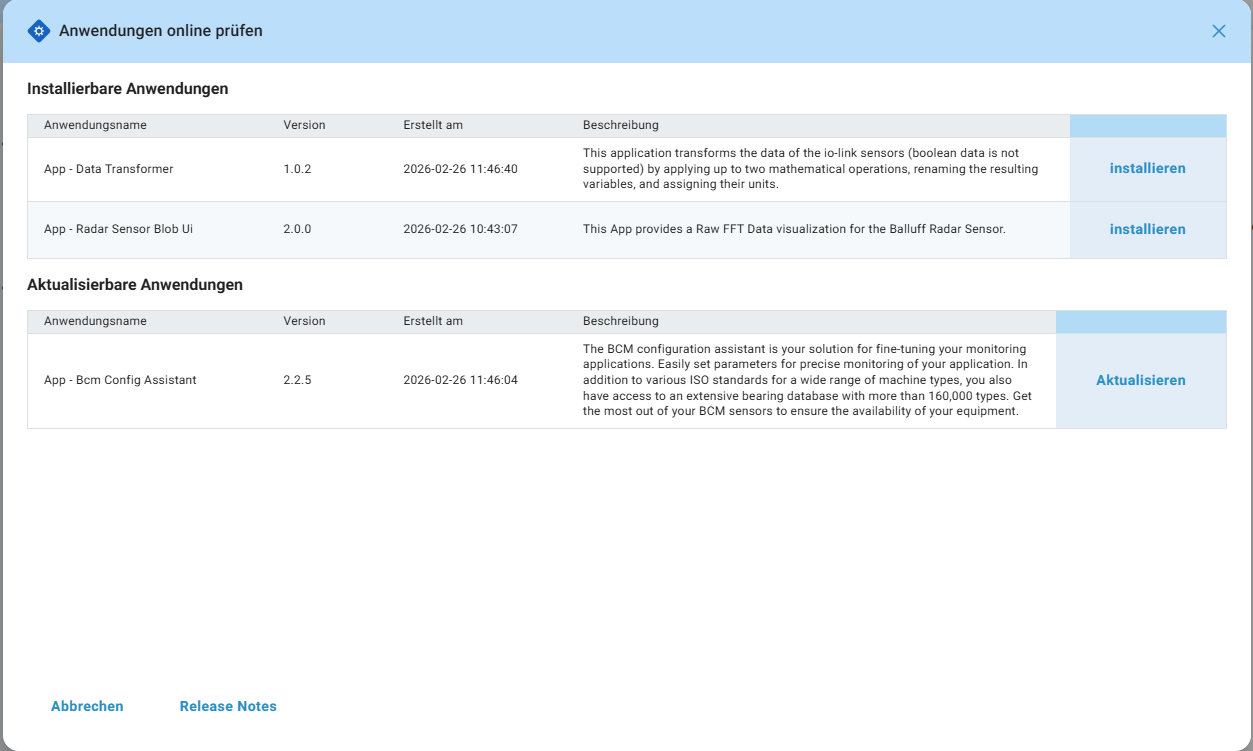Install the Data Transformer app
Viewport: 1253px width, 751px height.
1147,169
